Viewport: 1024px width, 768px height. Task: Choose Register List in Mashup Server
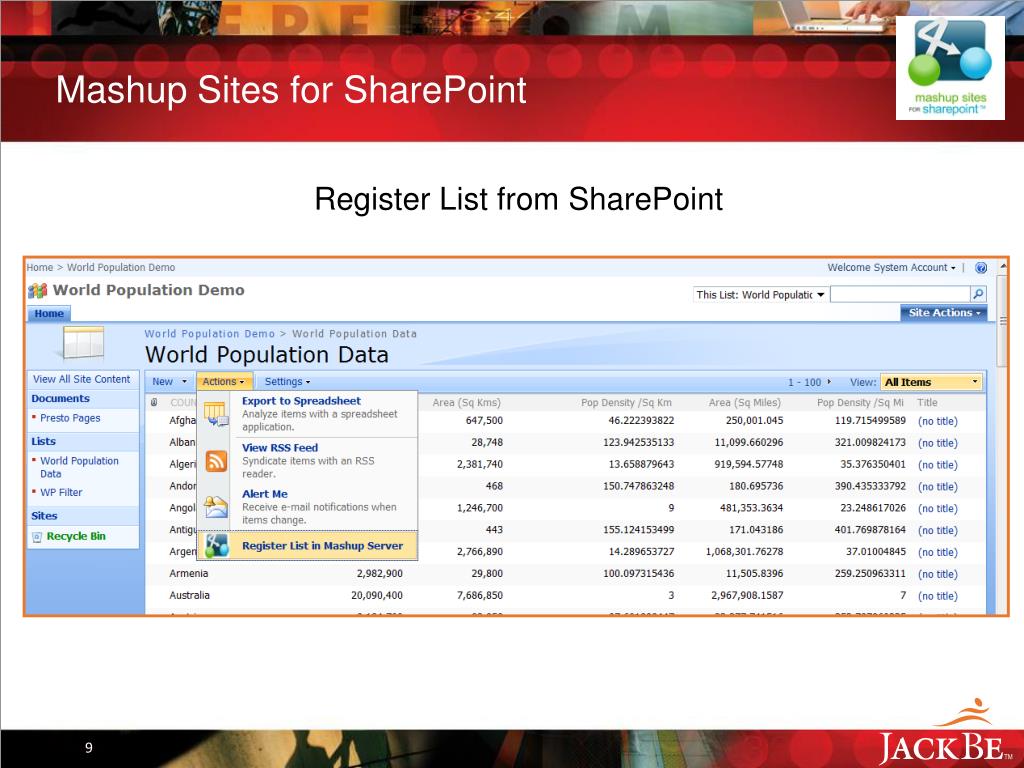(308, 545)
